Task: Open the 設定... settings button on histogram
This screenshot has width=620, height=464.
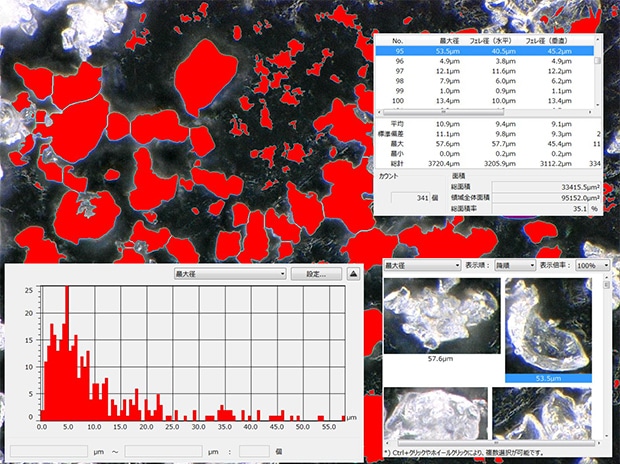Action: (316, 274)
